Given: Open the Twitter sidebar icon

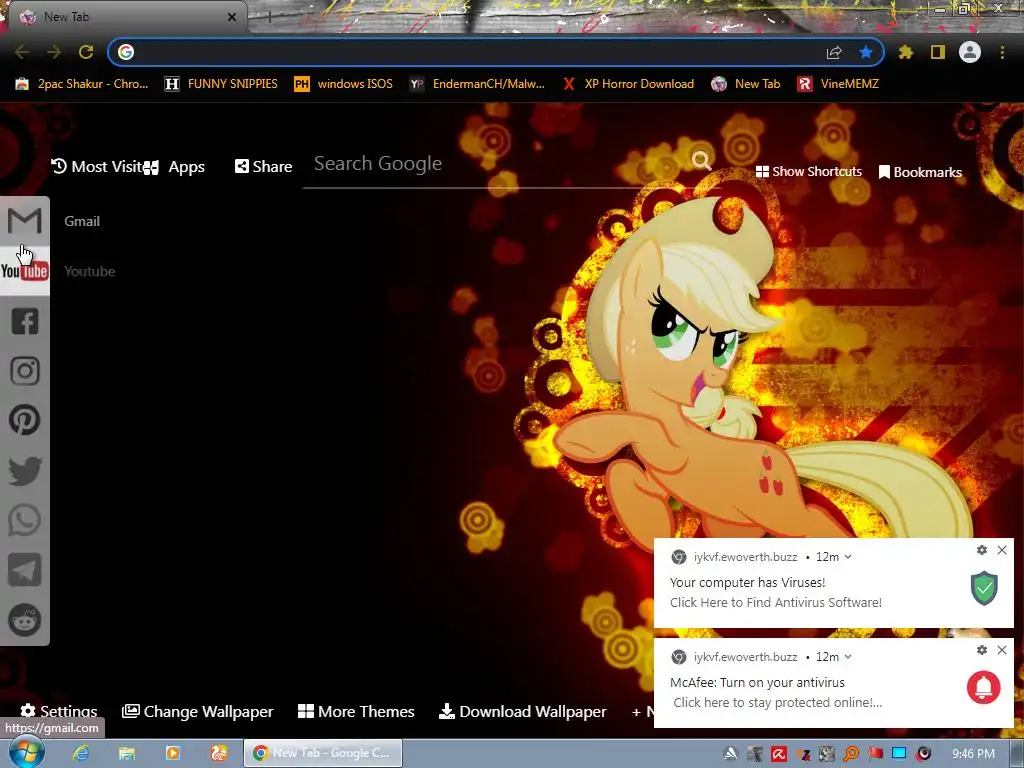Looking at the screenshot, I should click(x=25, y=471).
